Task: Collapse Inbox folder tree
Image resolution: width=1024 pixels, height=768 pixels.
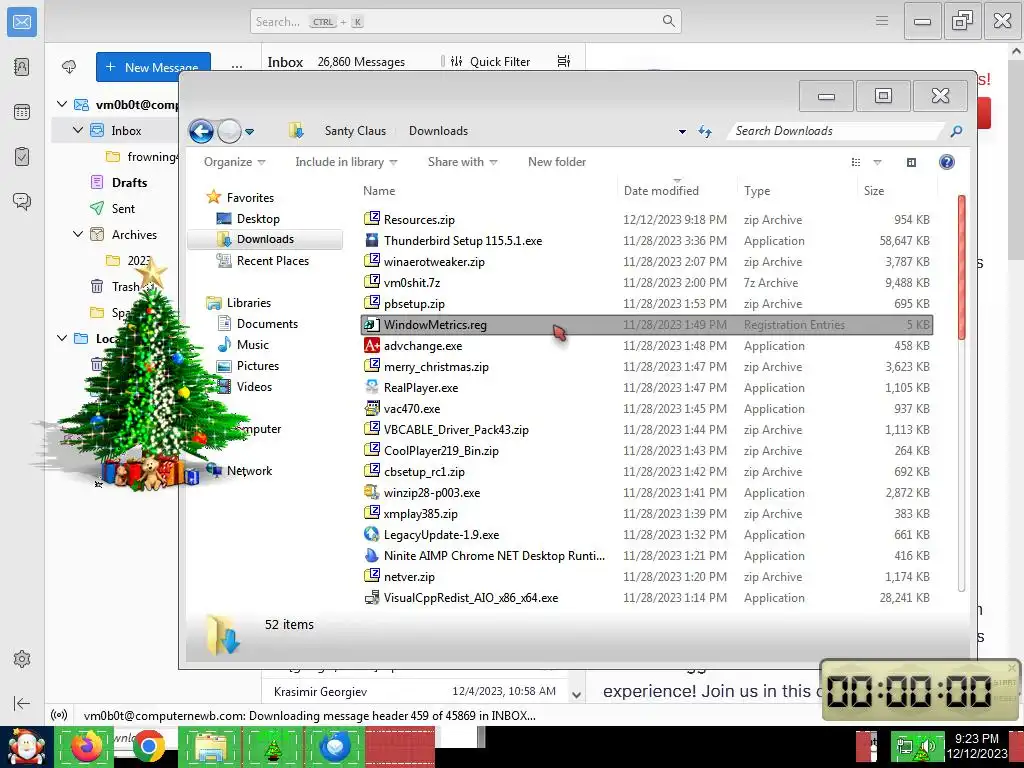Action: point(78,130)
